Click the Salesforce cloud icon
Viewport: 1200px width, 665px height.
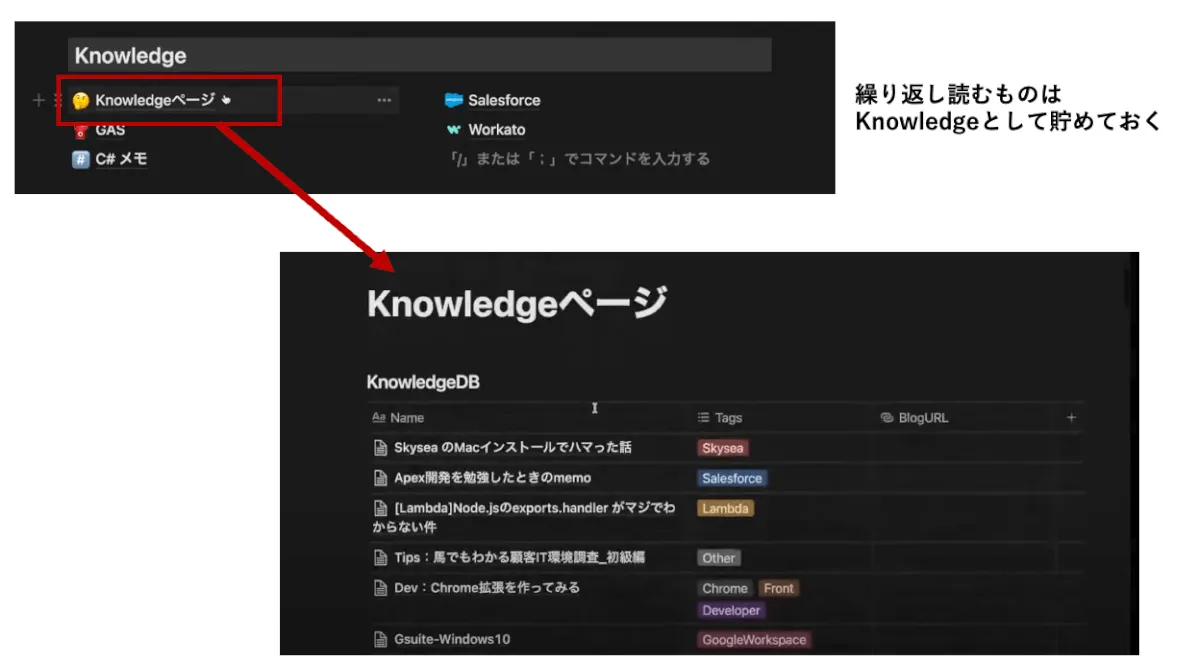[454, 100]
